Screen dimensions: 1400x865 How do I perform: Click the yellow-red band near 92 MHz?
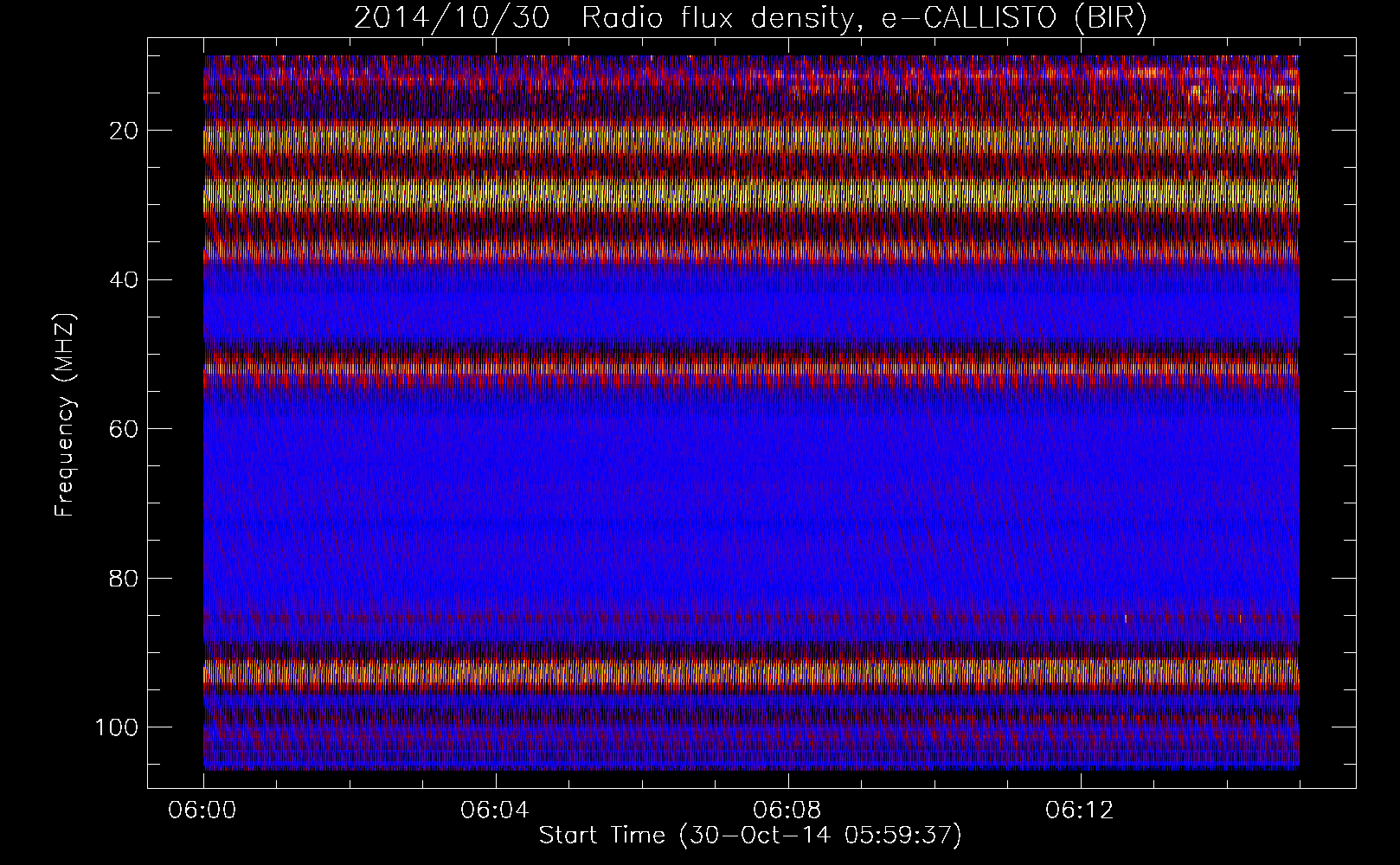[749, 672]
